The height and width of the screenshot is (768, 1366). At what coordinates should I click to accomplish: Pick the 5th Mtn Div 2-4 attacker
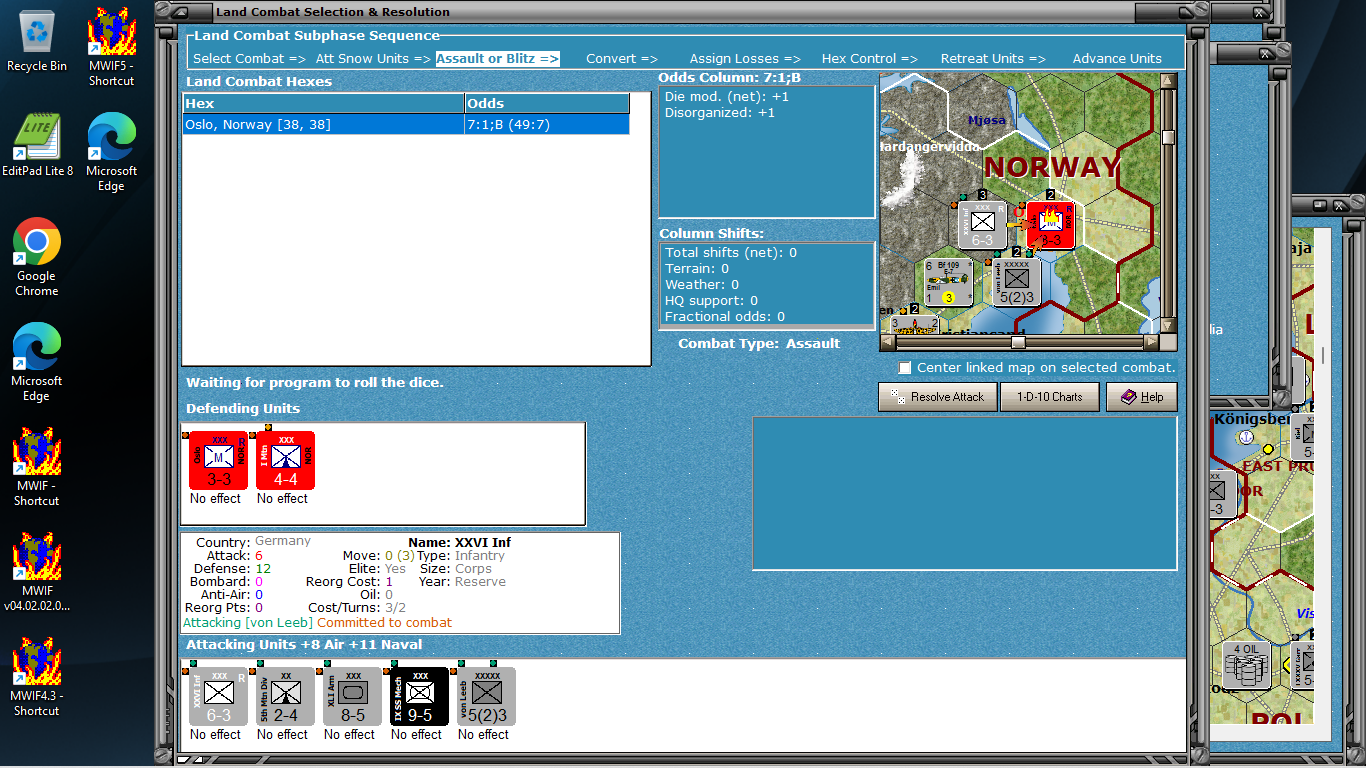[x=286, y=697]
